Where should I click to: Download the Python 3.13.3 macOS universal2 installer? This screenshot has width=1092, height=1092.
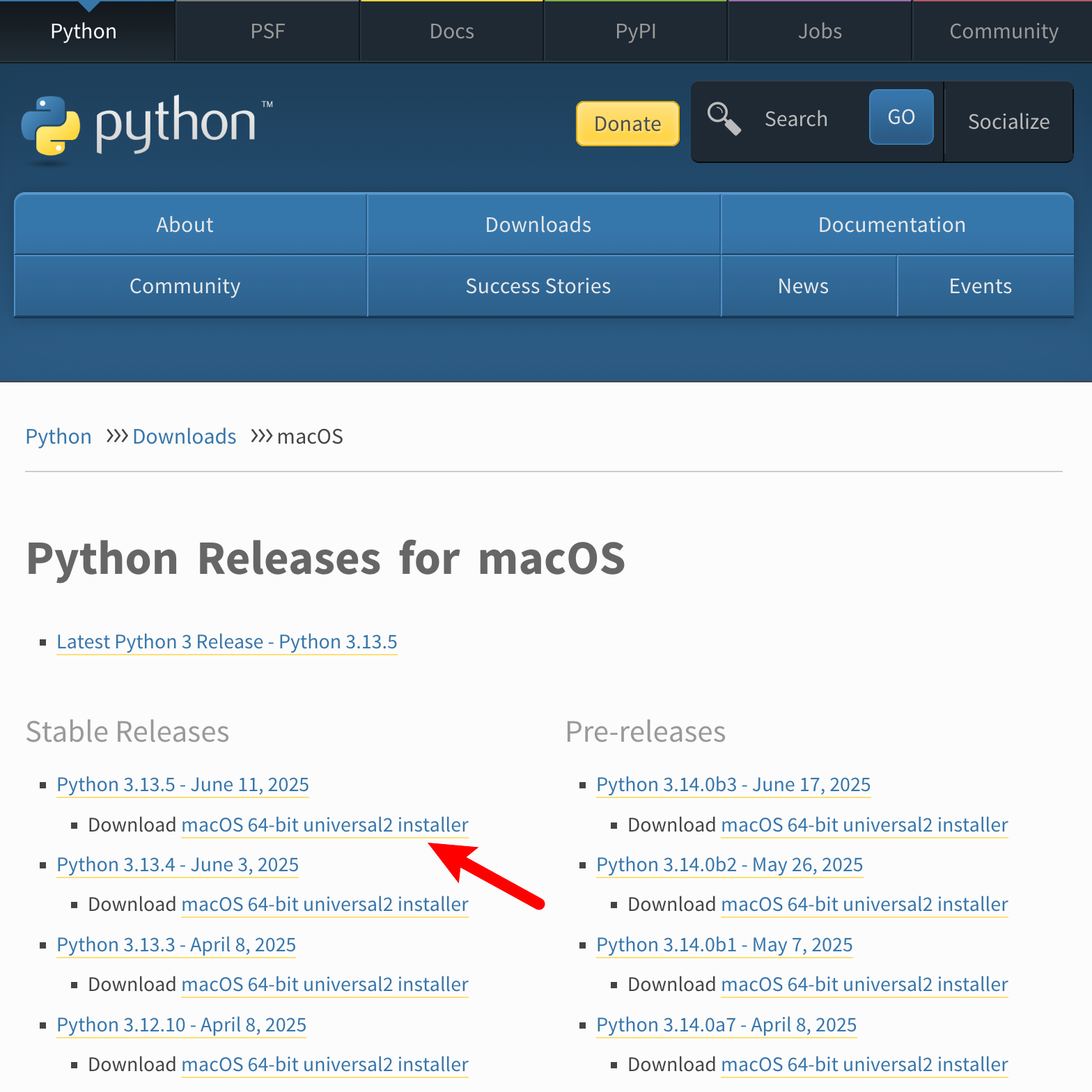tap(325, 984)
